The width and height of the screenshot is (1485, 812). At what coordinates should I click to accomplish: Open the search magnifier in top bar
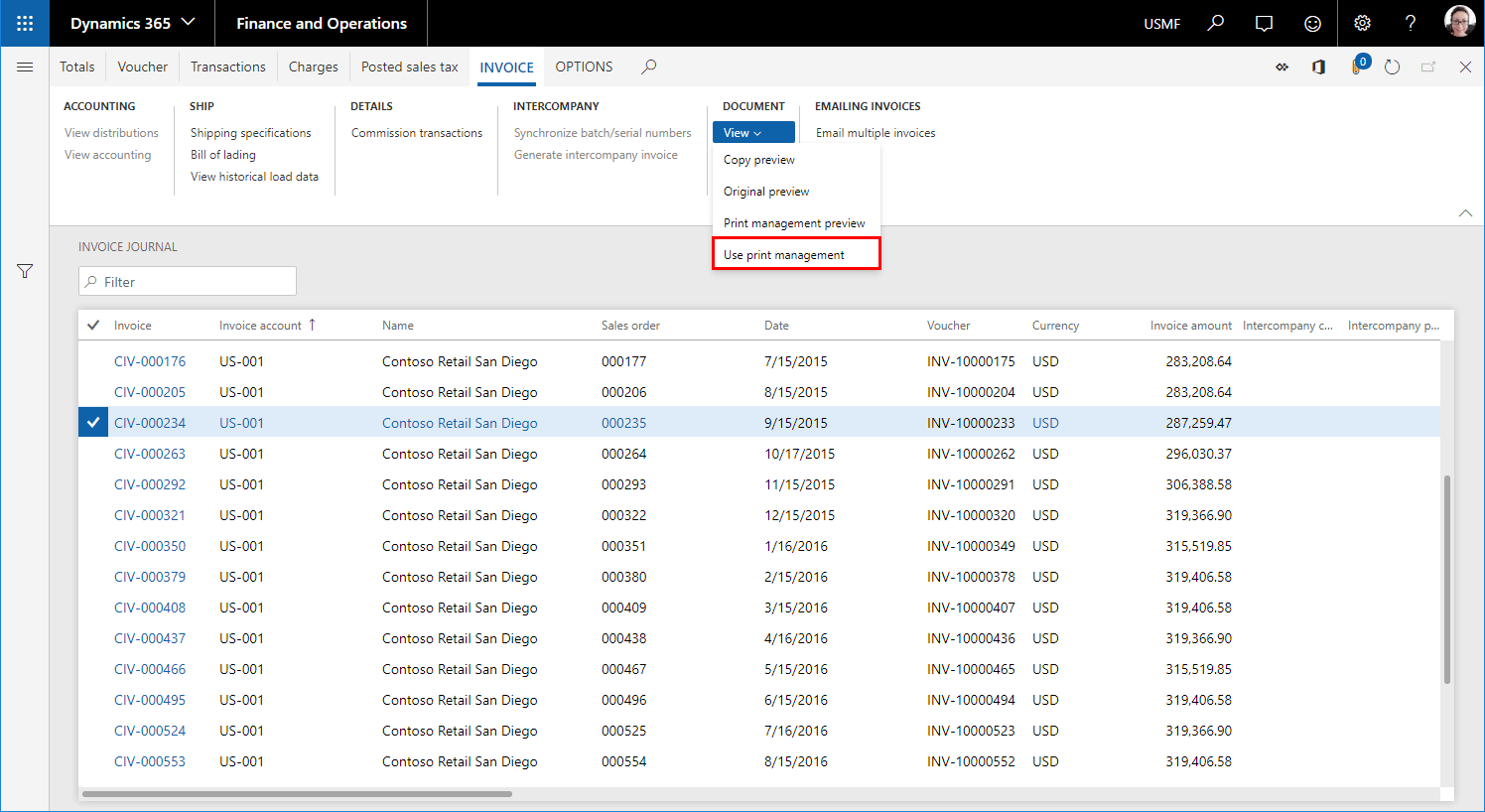[x=1216, y=23]
